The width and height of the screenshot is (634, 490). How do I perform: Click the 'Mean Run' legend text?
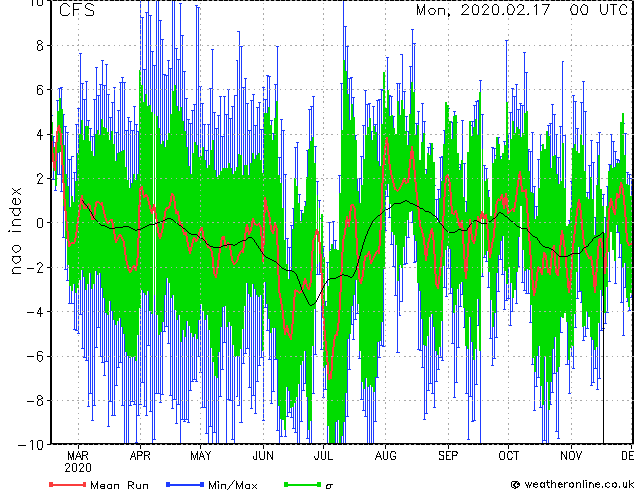pyautogui.click(x=119, y=485)
